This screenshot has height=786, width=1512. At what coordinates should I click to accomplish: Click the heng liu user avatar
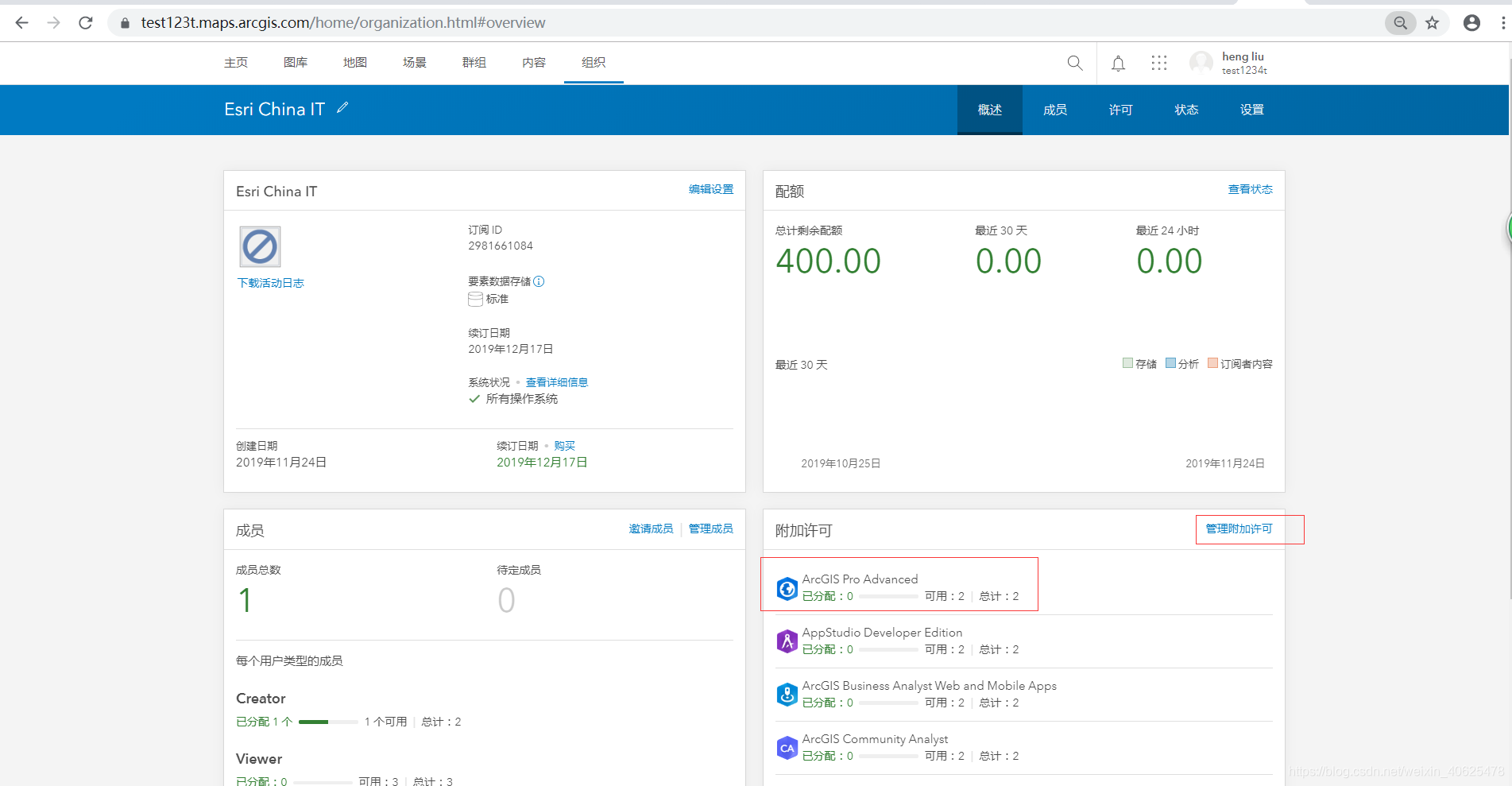1201,63
